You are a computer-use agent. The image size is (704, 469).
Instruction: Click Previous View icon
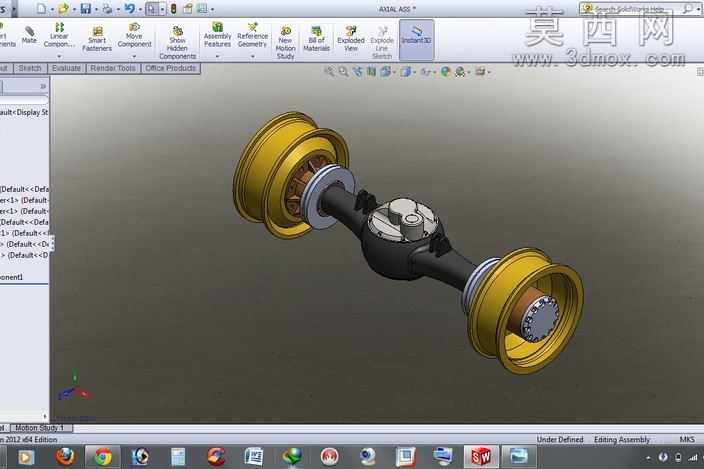(x=357, y=71)
